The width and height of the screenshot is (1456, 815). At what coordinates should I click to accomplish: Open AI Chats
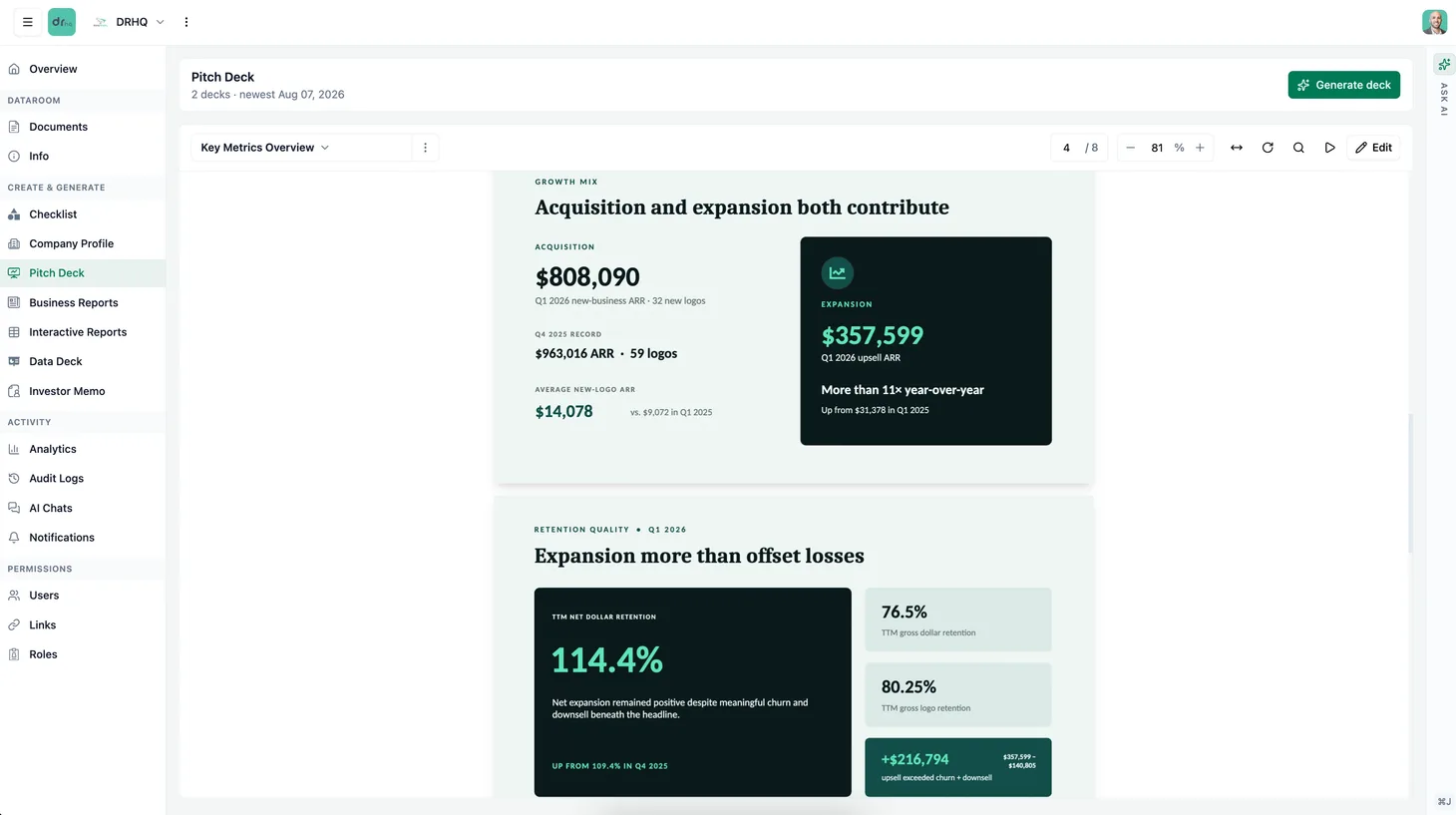[50, 508]
